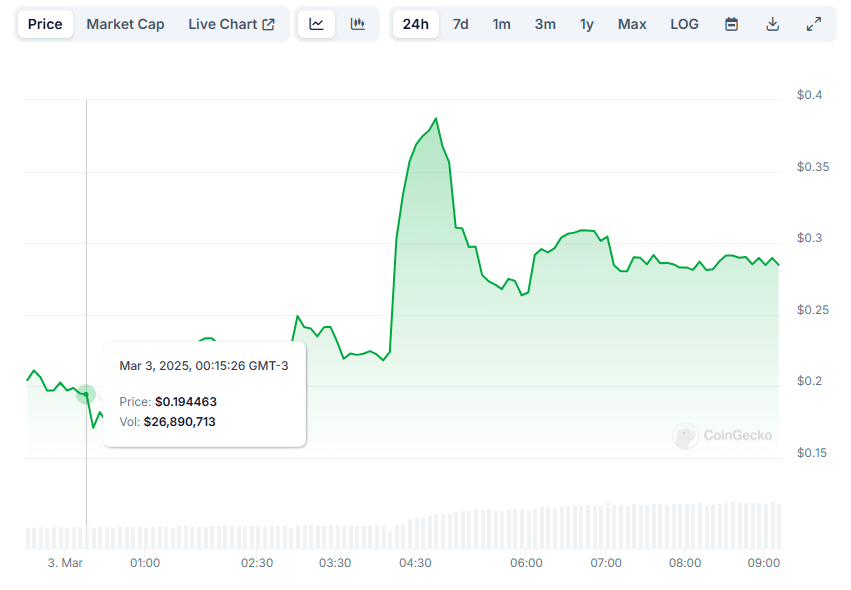This screenshot has width=851, height=590.
Task: Switch to the 7d timeframe tab
Action: pyautogui.click(x=460, y=23)
